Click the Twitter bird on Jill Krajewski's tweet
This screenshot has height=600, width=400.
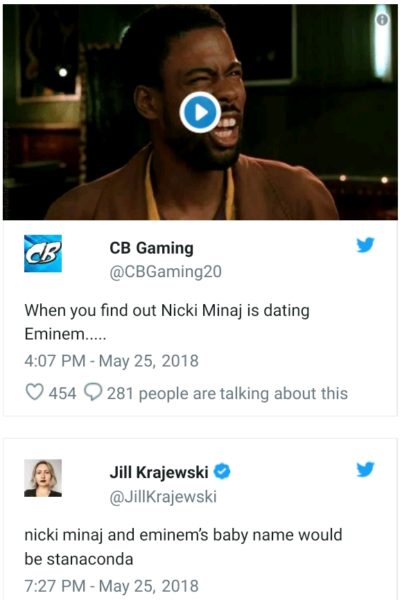click(x=365, y=470)
